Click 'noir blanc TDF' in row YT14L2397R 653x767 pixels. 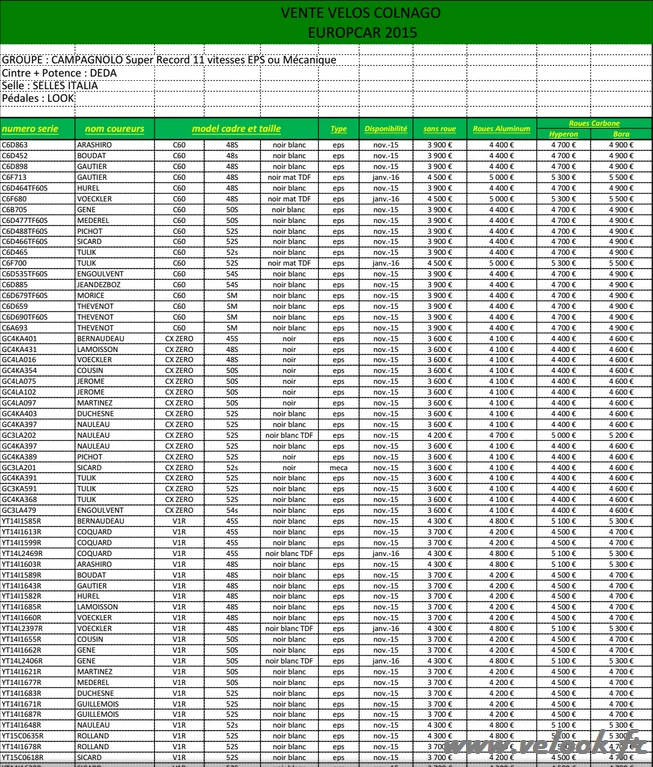289,628
